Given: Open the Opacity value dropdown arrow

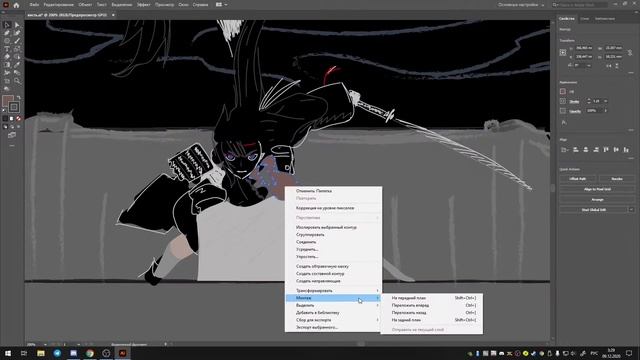Looking at the screenshot, I should (606, 111).
